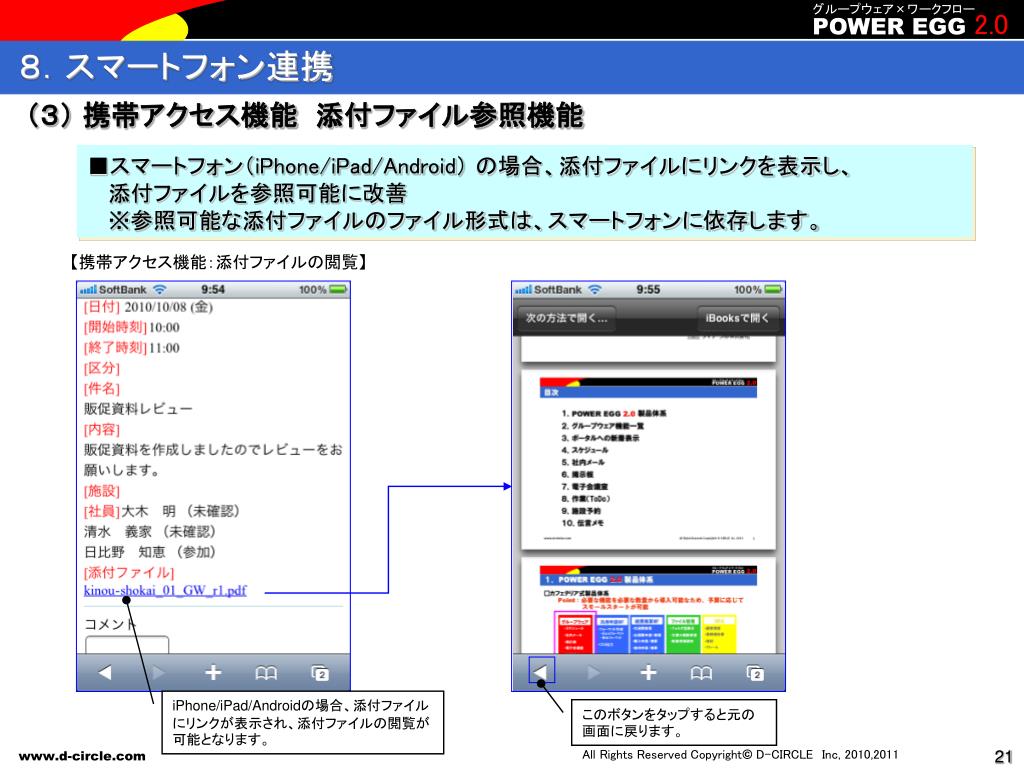This screenshot has width=1024, height=768.
Task: Tap Wi-Fi icon in left phone status bar
Action: 159,289
